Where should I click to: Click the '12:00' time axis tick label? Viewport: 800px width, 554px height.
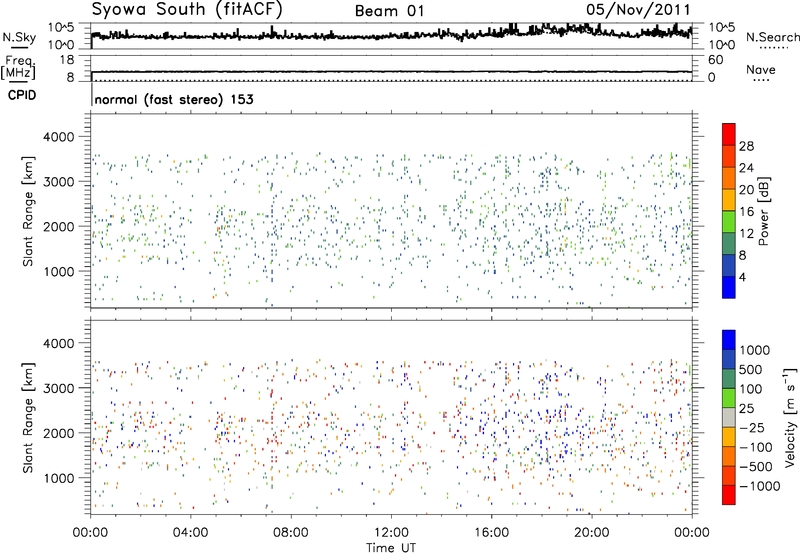tap(391, 533)
